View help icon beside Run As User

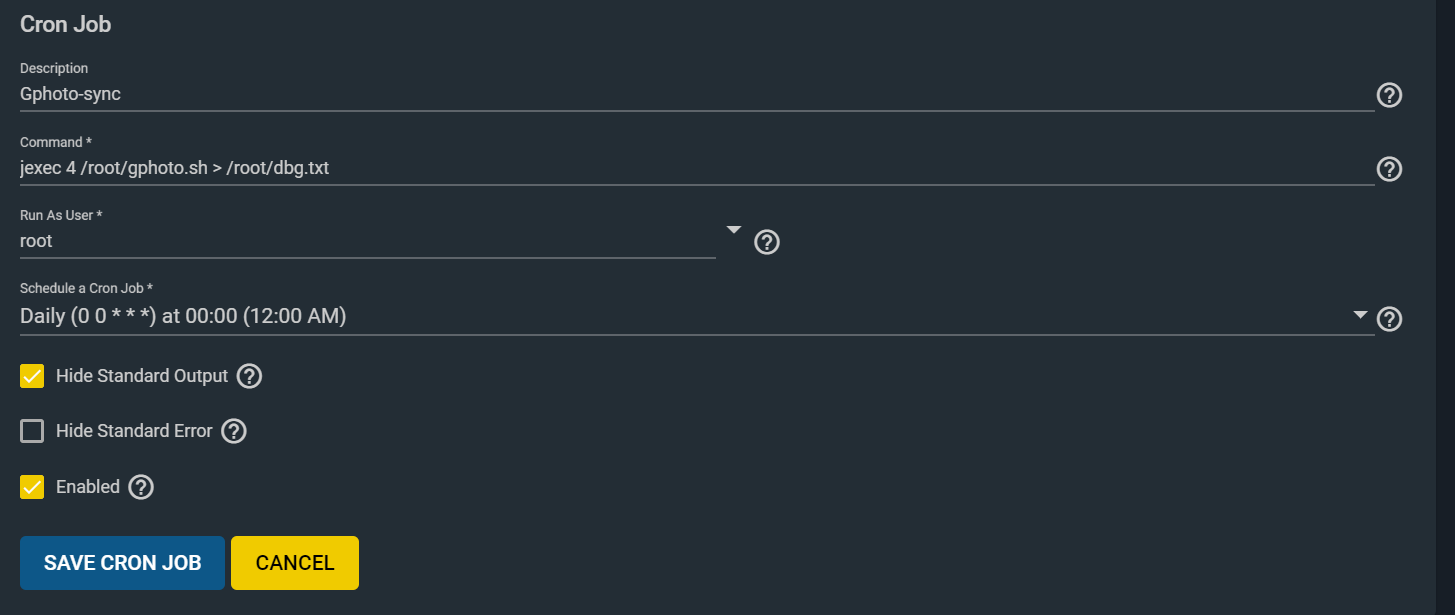(766, 242)
